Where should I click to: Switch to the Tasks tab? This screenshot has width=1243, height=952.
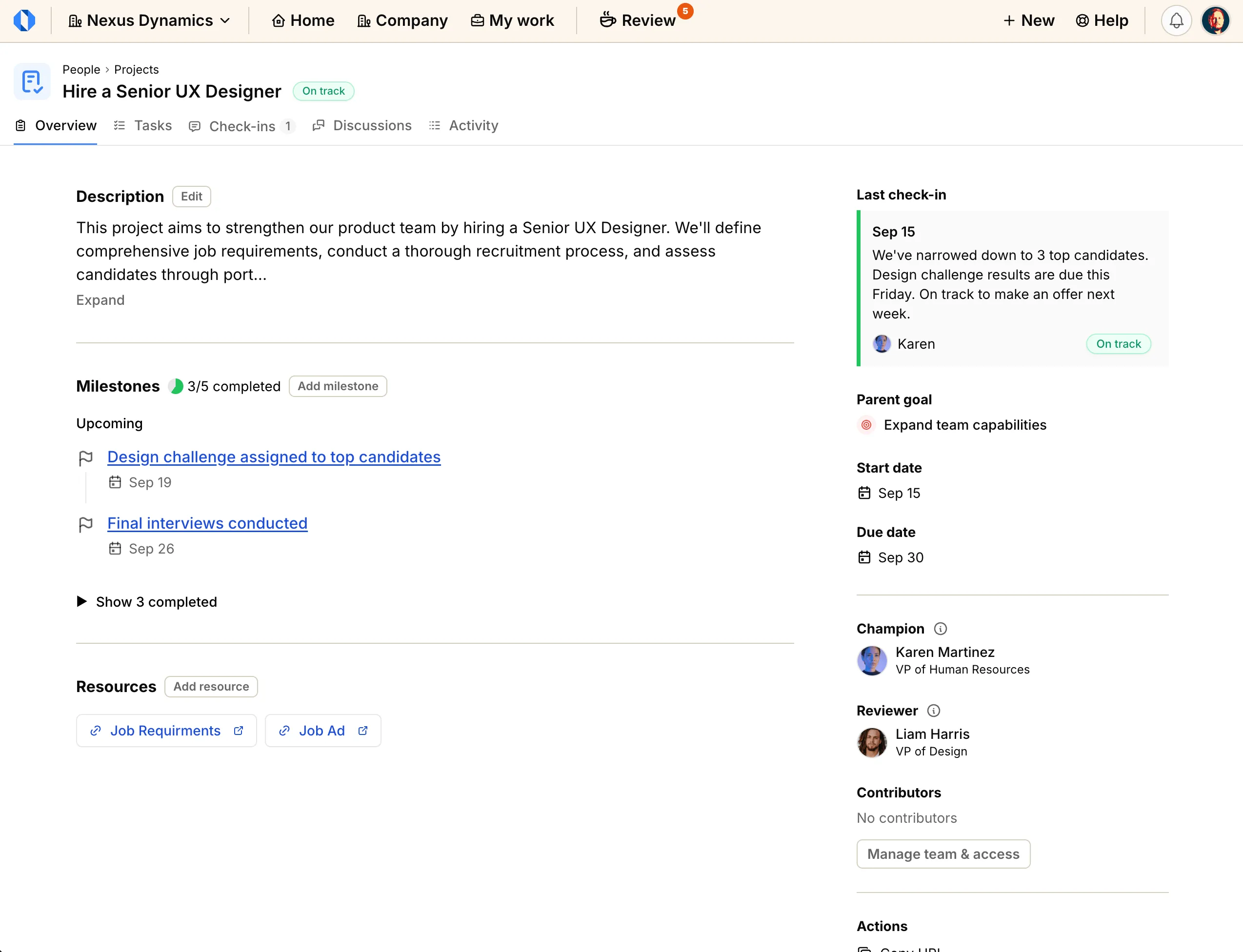[152, 125]
